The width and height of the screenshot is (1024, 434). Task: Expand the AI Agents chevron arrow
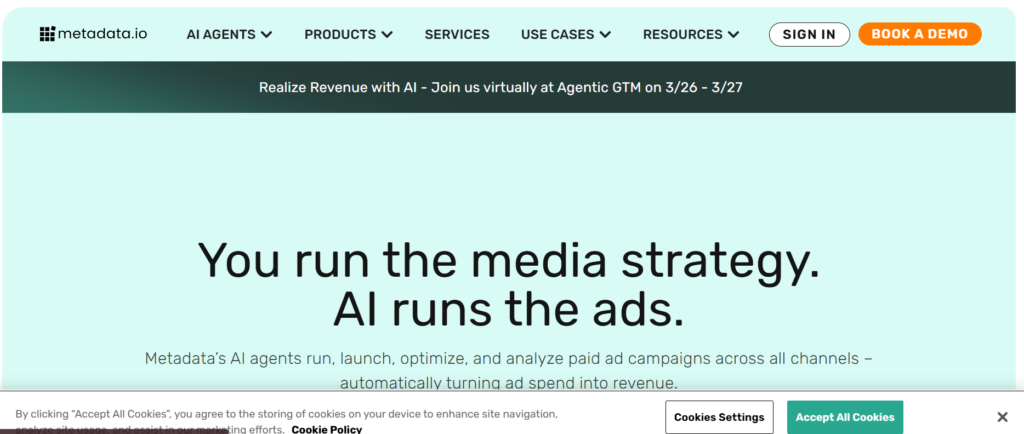[266, 35]
